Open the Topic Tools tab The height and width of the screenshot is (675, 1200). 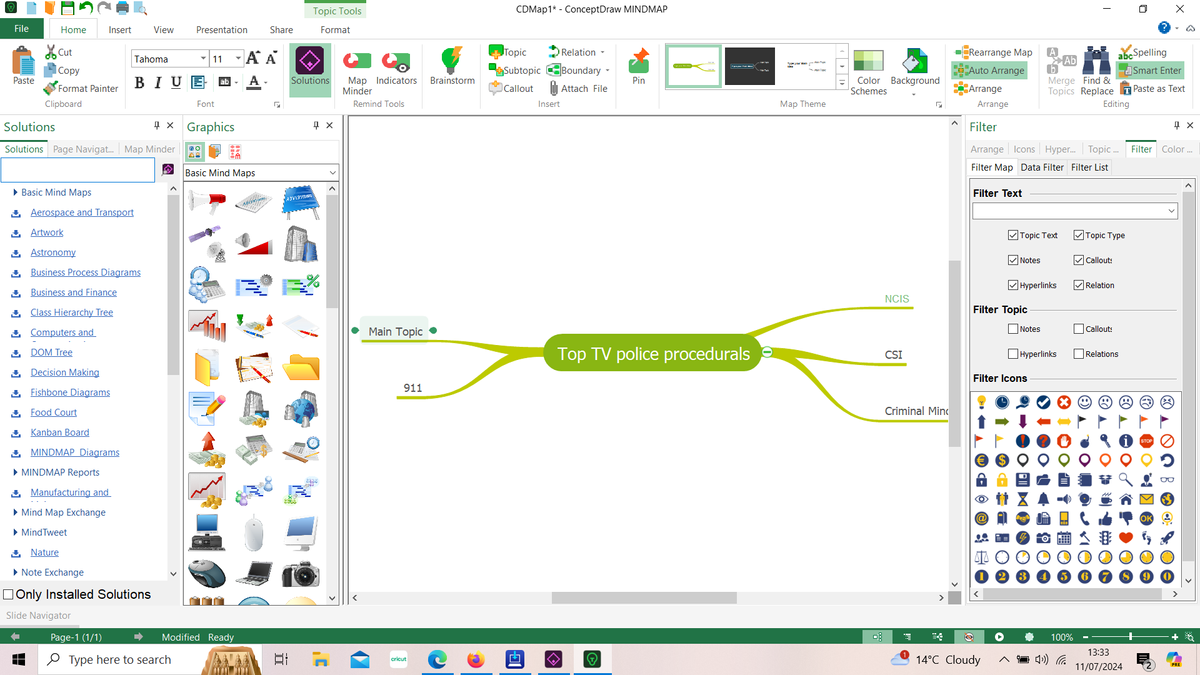pyautogui.click(x=335, y=10)
